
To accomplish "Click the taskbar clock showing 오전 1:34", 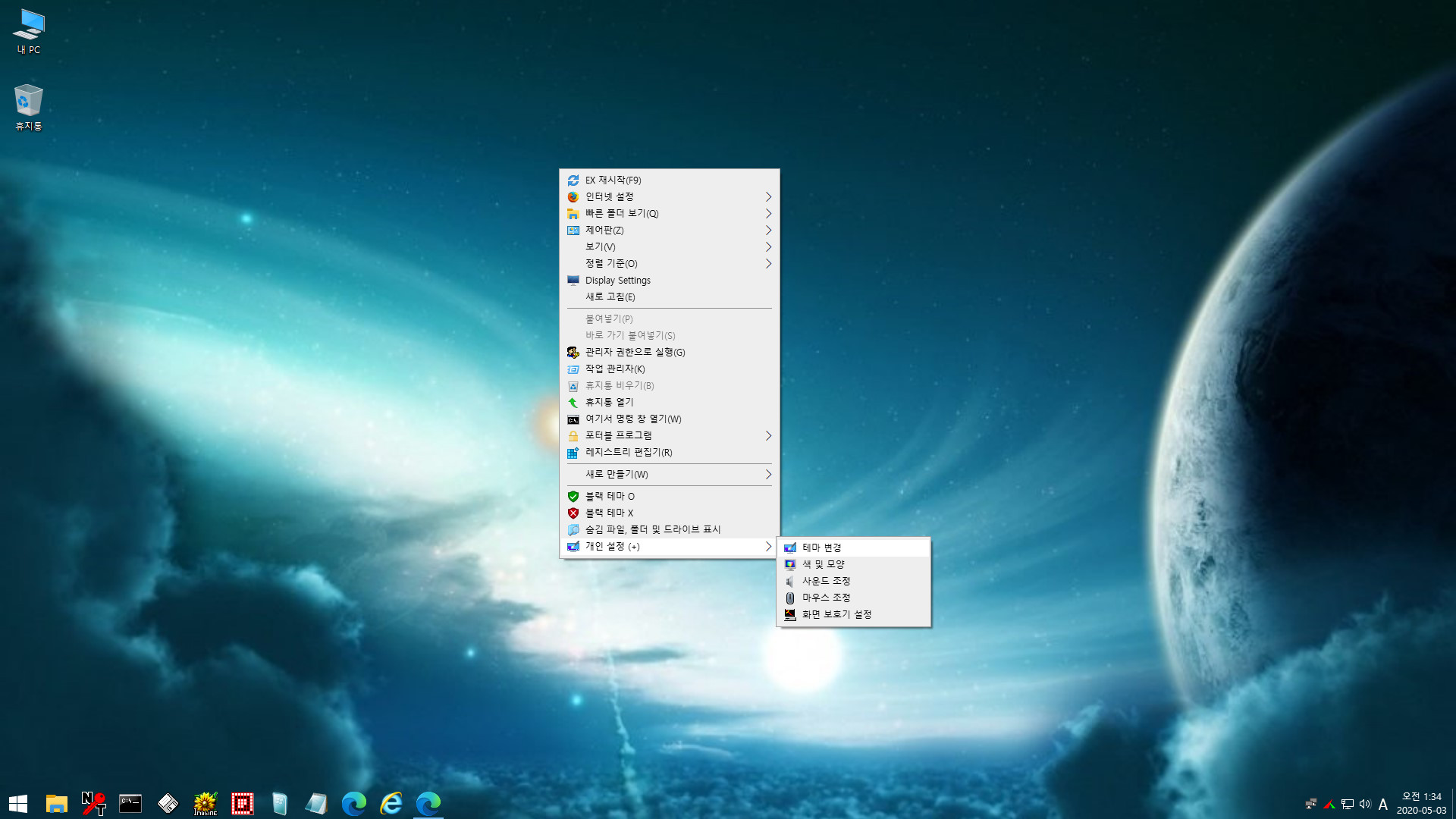I will [x=1421, y=803].
